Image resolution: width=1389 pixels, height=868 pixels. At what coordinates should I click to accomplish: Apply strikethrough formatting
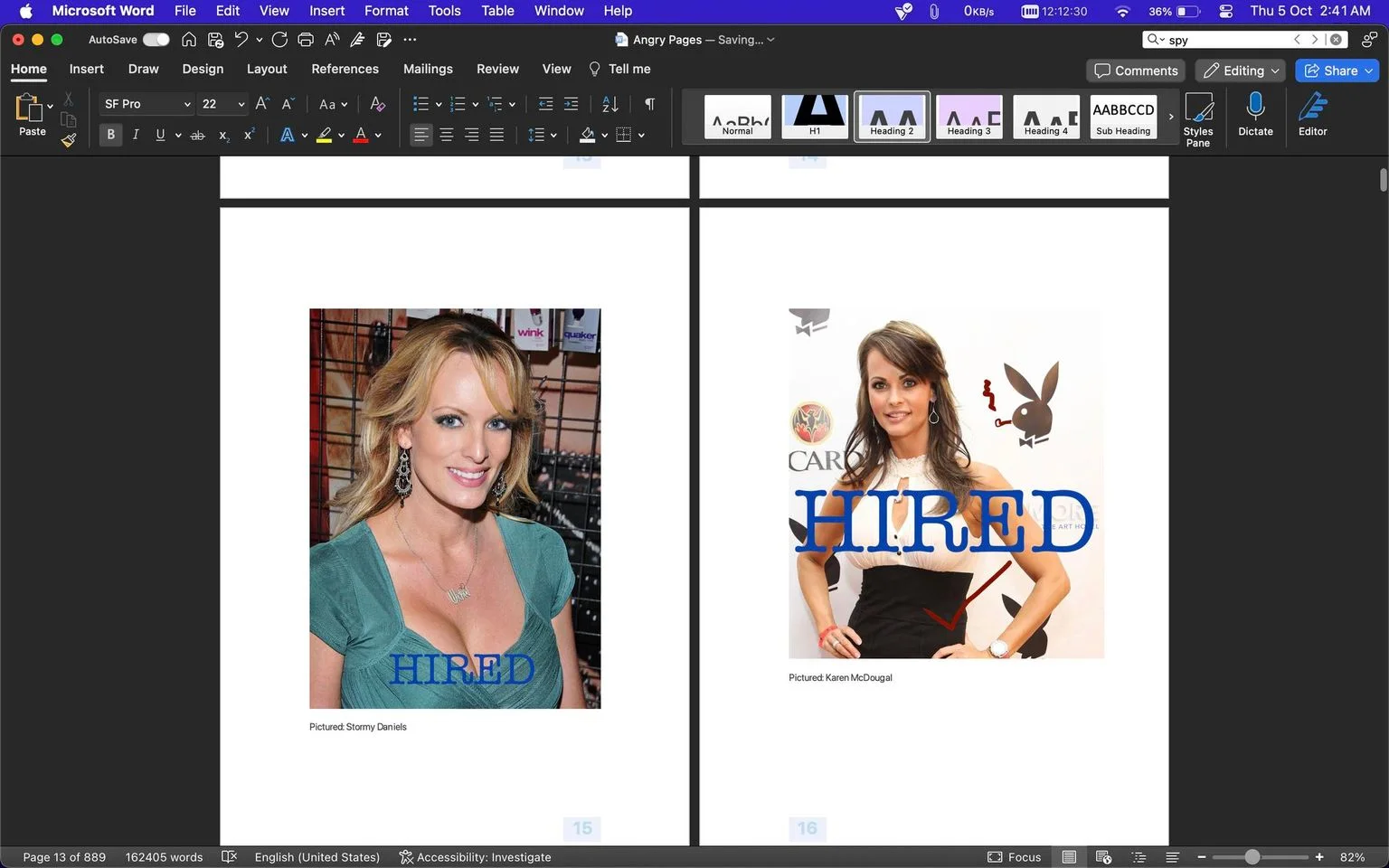[197, 135]
